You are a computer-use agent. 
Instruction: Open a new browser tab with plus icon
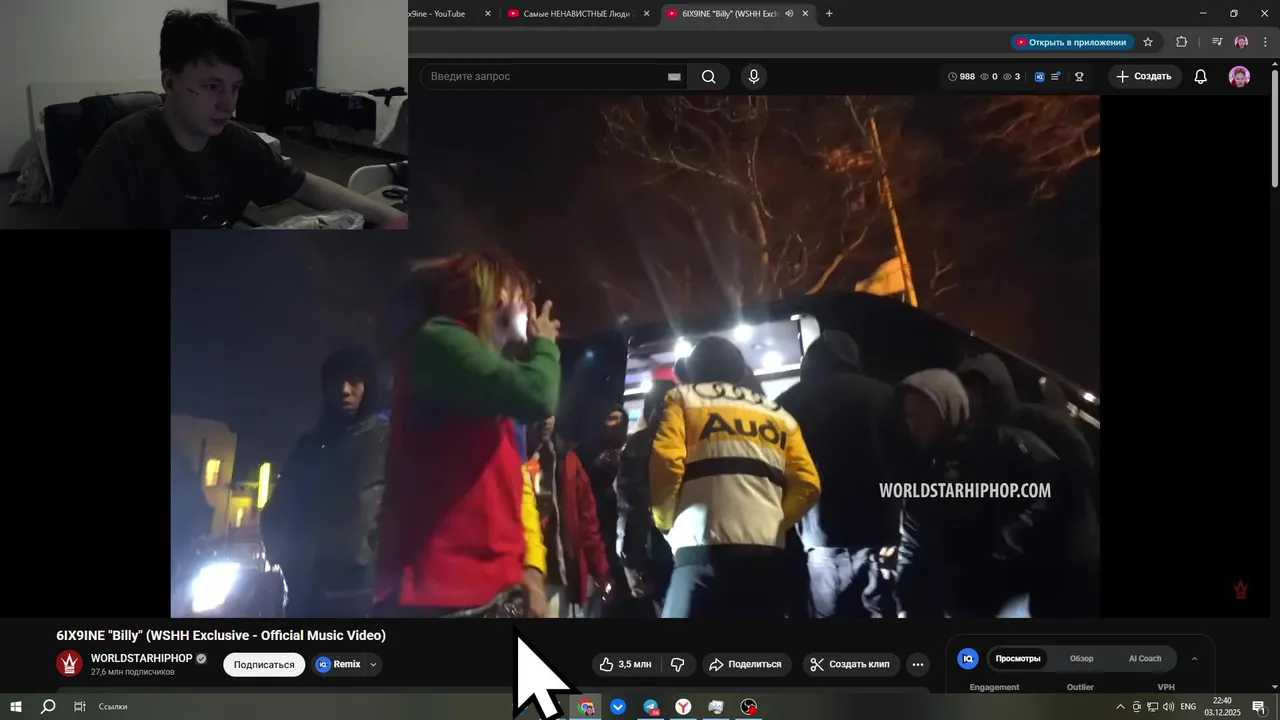[829, 14]
